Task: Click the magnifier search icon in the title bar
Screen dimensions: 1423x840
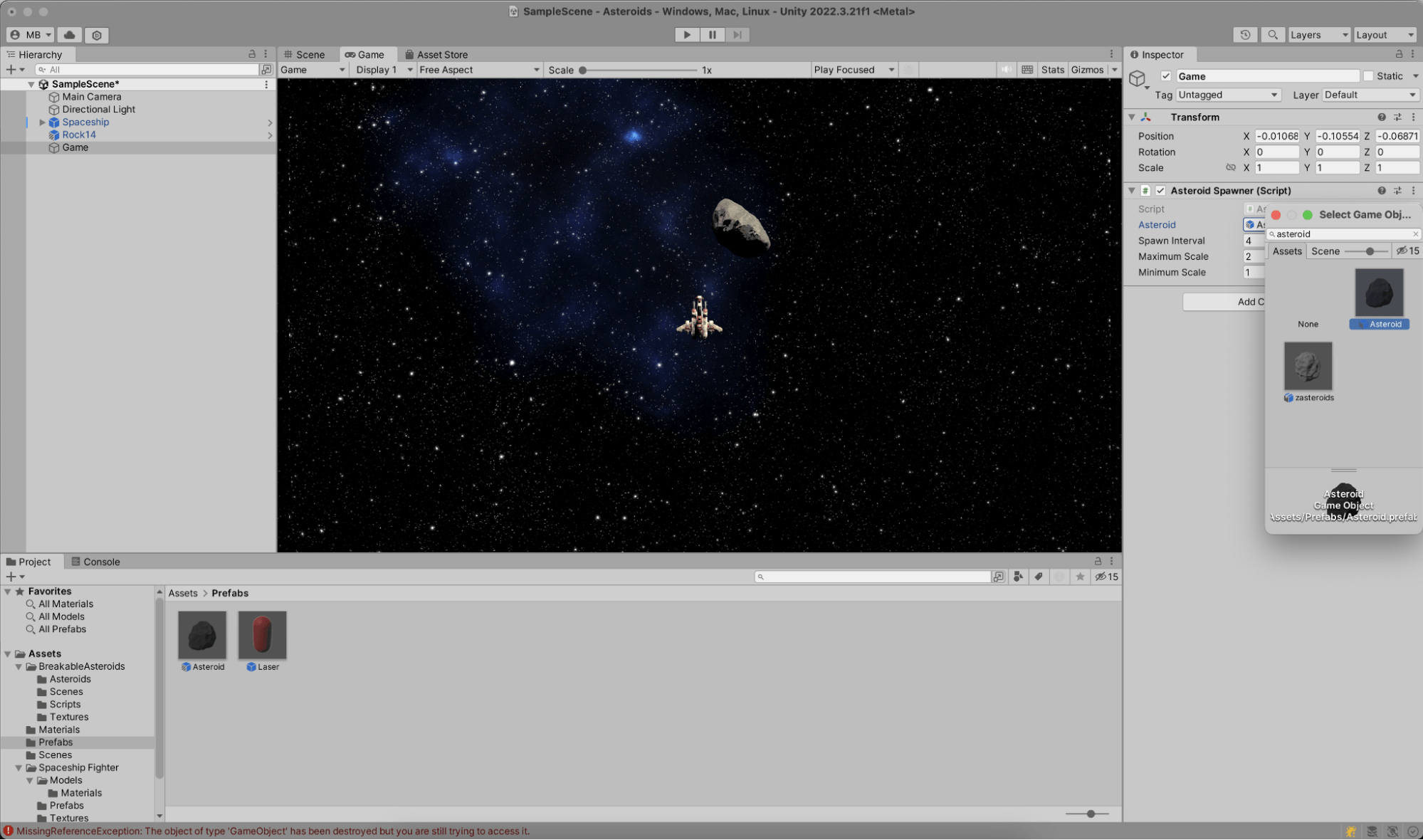Action: tap(1272, 34)
